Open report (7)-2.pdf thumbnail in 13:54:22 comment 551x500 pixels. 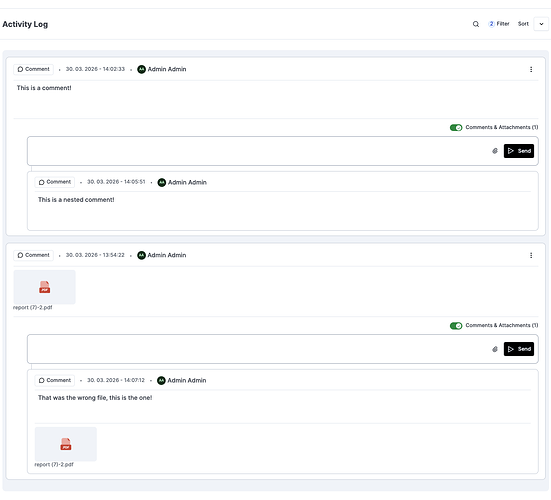44,287
